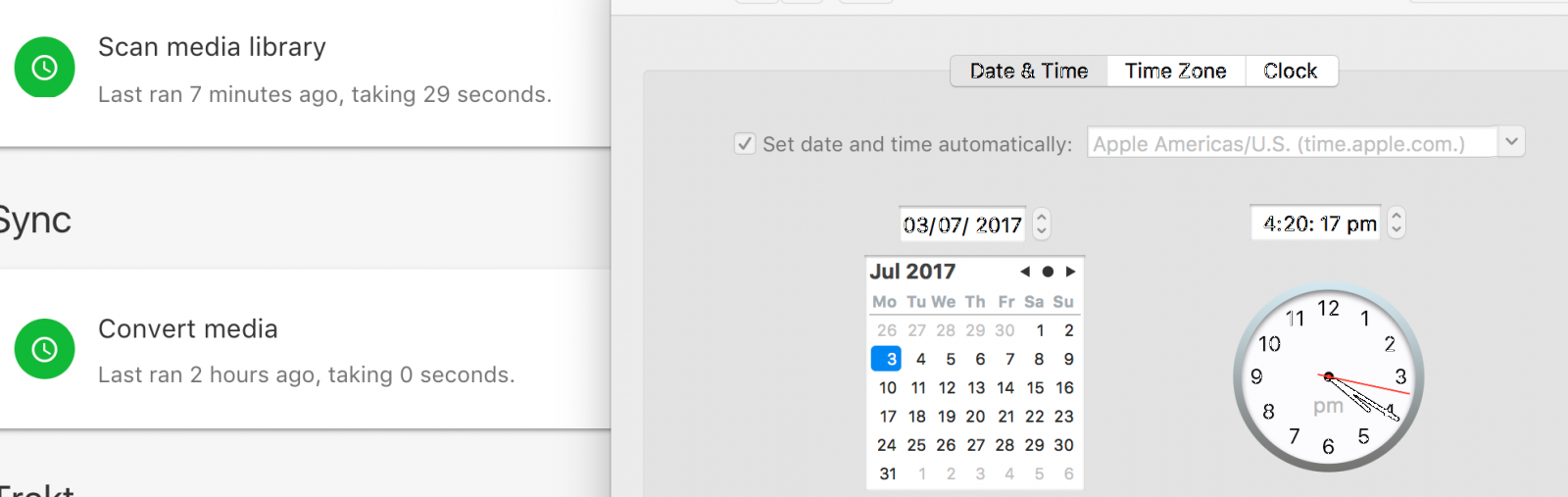Screen dimensions: 1568x497
Task: Select July 3 in the calendar
Action: click(x=887, y=359)
